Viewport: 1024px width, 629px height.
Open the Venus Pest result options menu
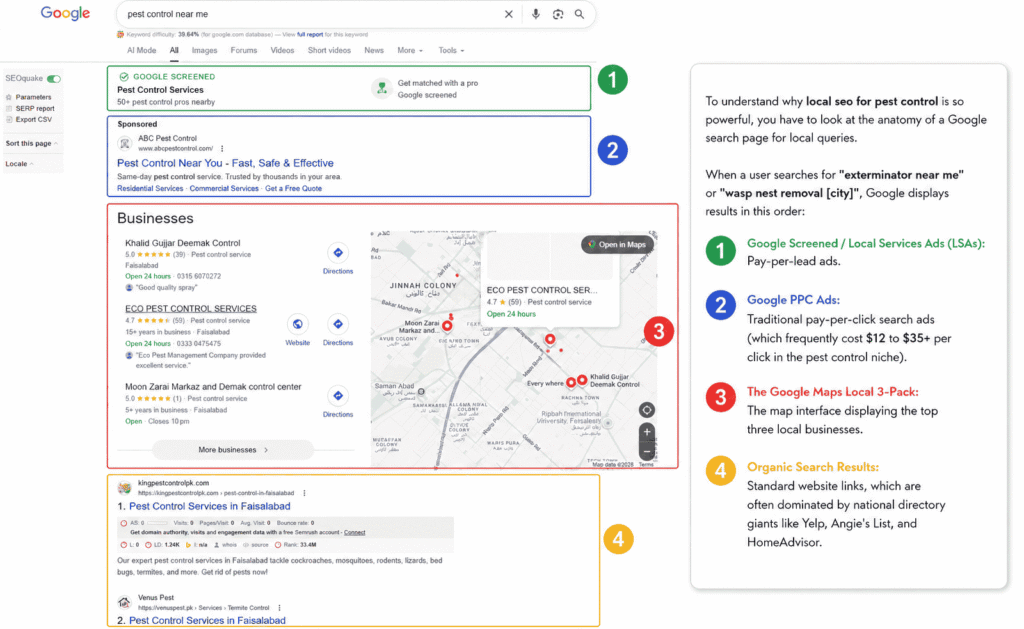click(x=280, y=607)
